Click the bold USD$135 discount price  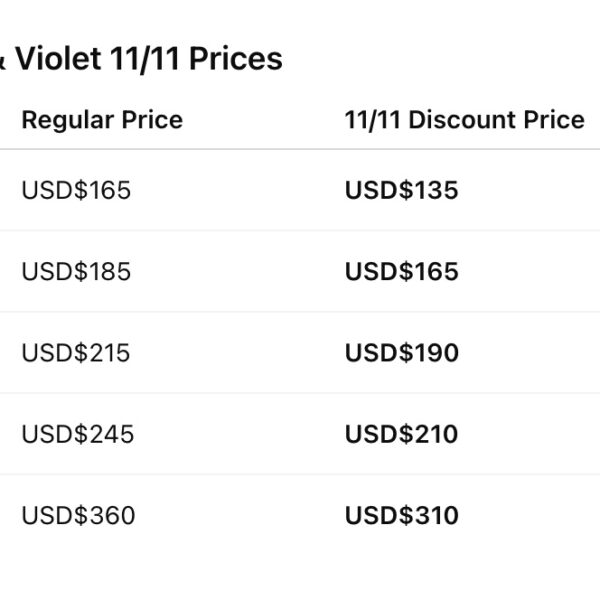401,190
